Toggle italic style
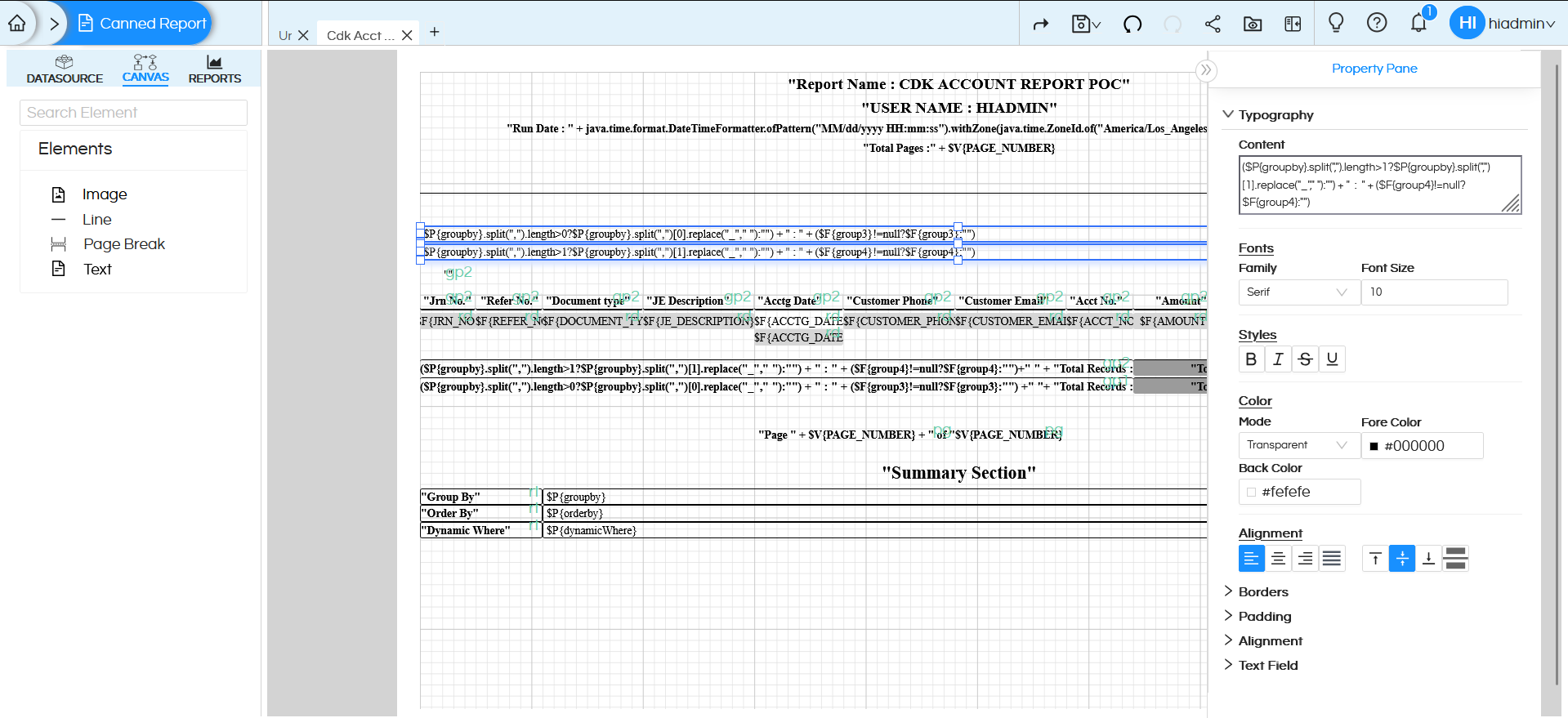 tap(1278, 359)
